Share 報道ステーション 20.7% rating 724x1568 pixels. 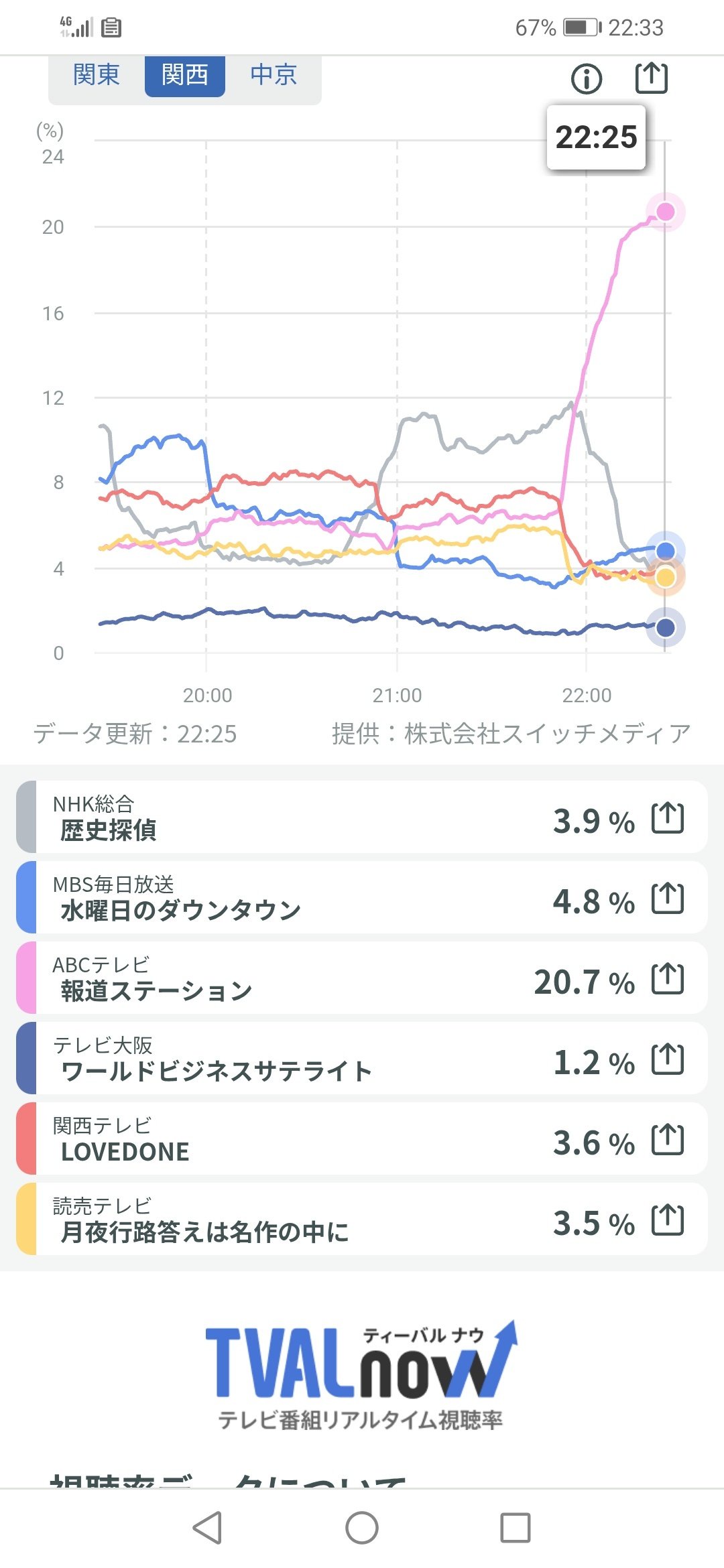pos(668,979)
